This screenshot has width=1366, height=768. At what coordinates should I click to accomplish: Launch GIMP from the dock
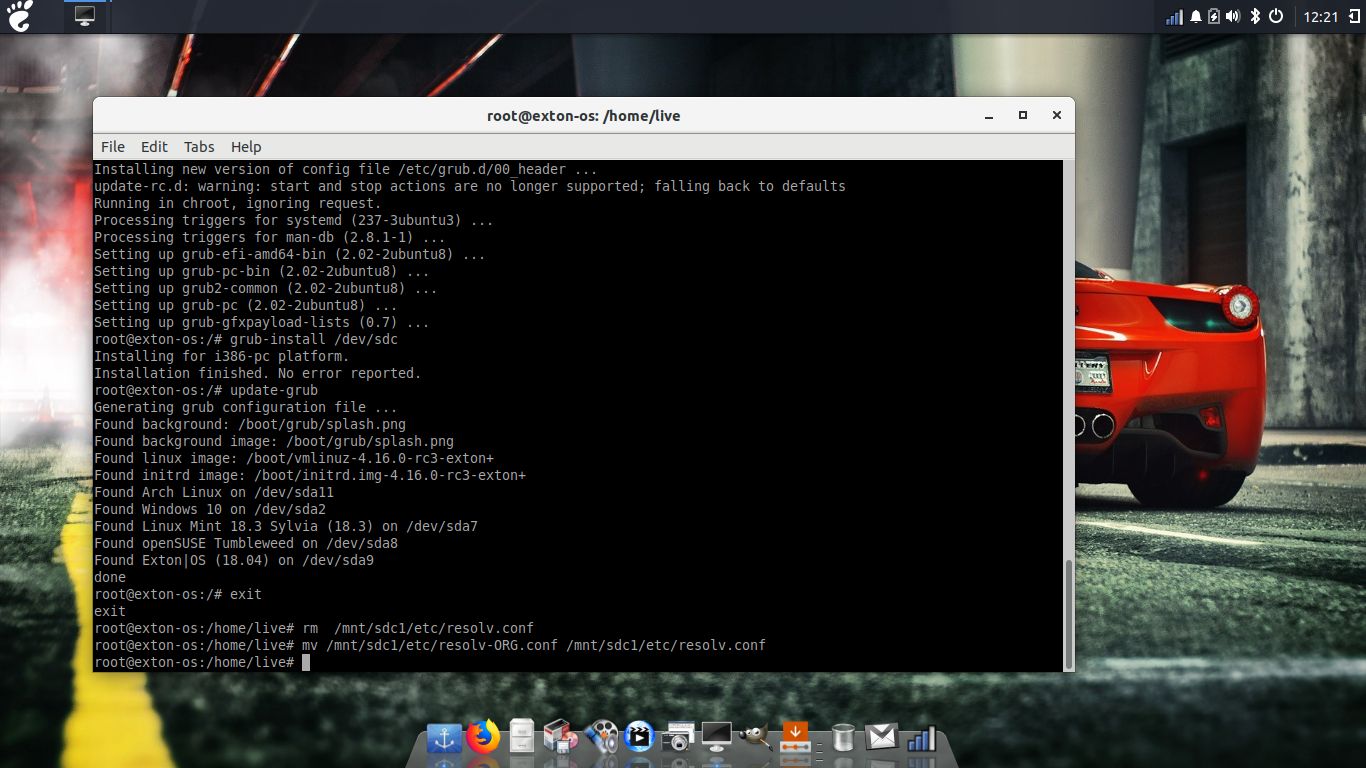[x=756, y=738]
